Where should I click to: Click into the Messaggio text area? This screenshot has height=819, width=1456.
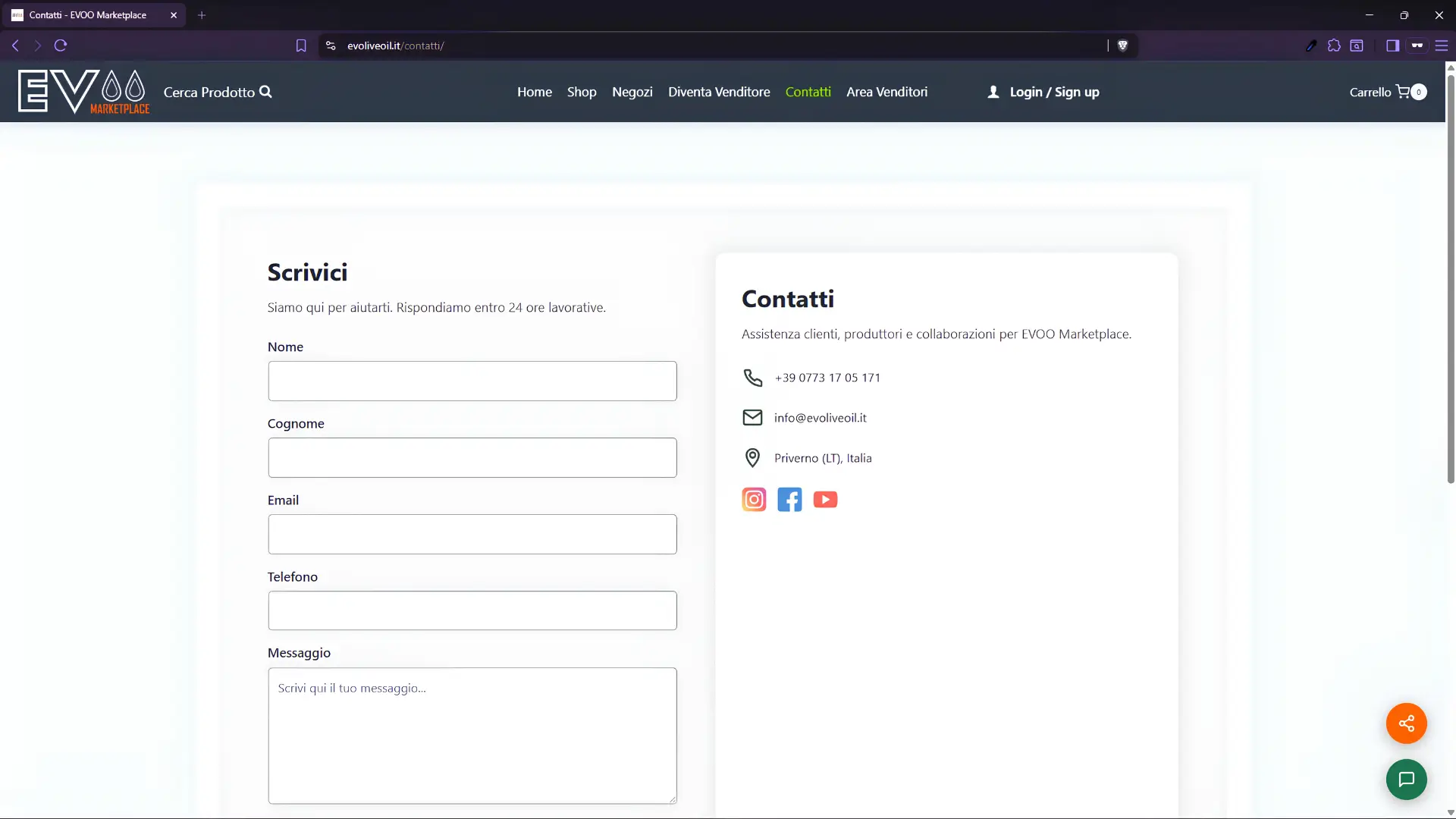472,736
